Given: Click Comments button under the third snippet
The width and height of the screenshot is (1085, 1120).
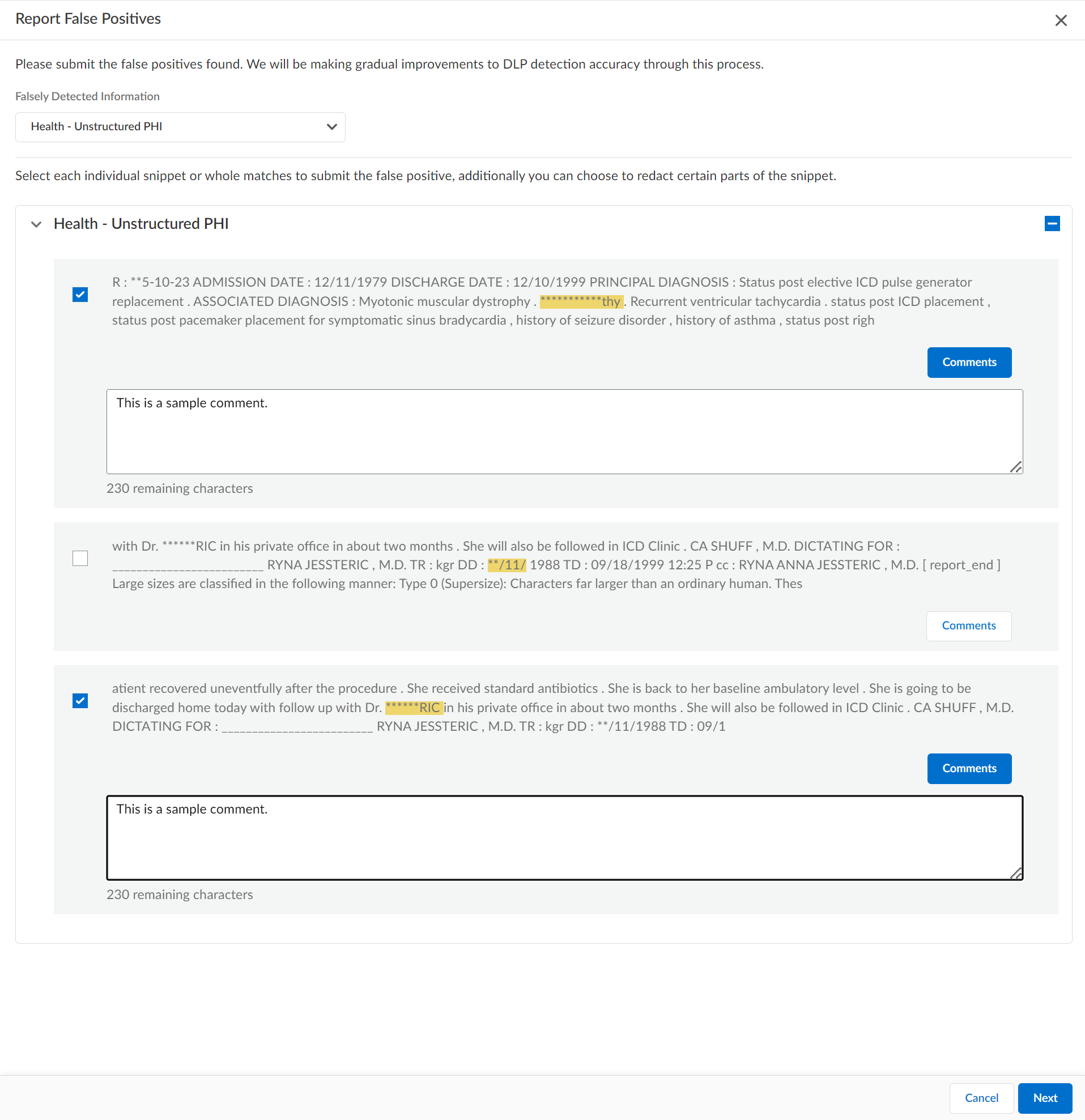Looking at the screenshot, I should [969, 769].
